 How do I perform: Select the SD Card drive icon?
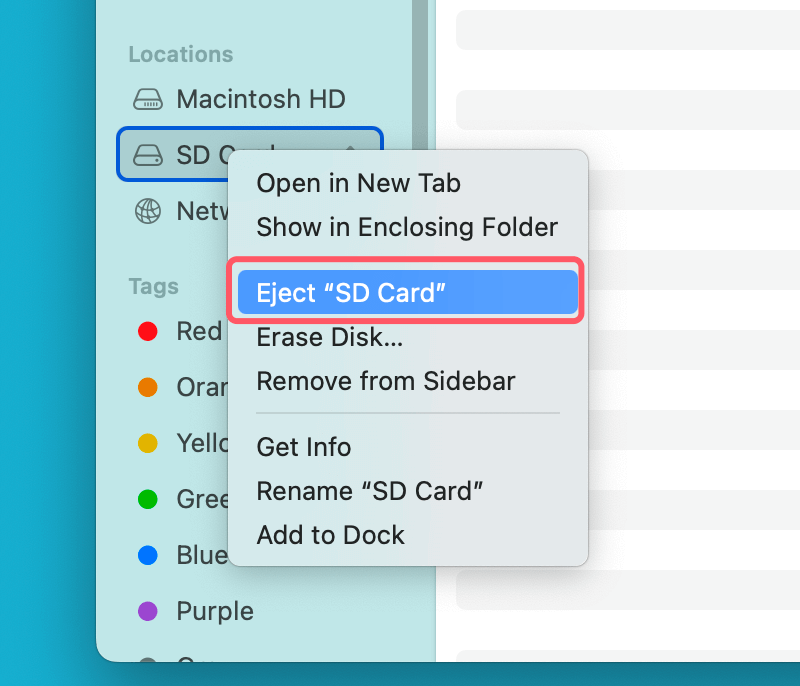click(x=148, y=154)
